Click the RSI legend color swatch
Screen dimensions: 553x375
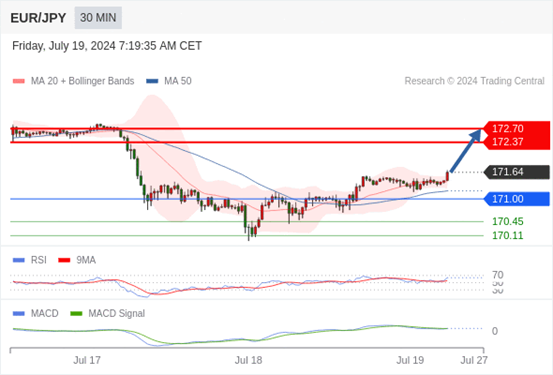(x=19, y=260)
